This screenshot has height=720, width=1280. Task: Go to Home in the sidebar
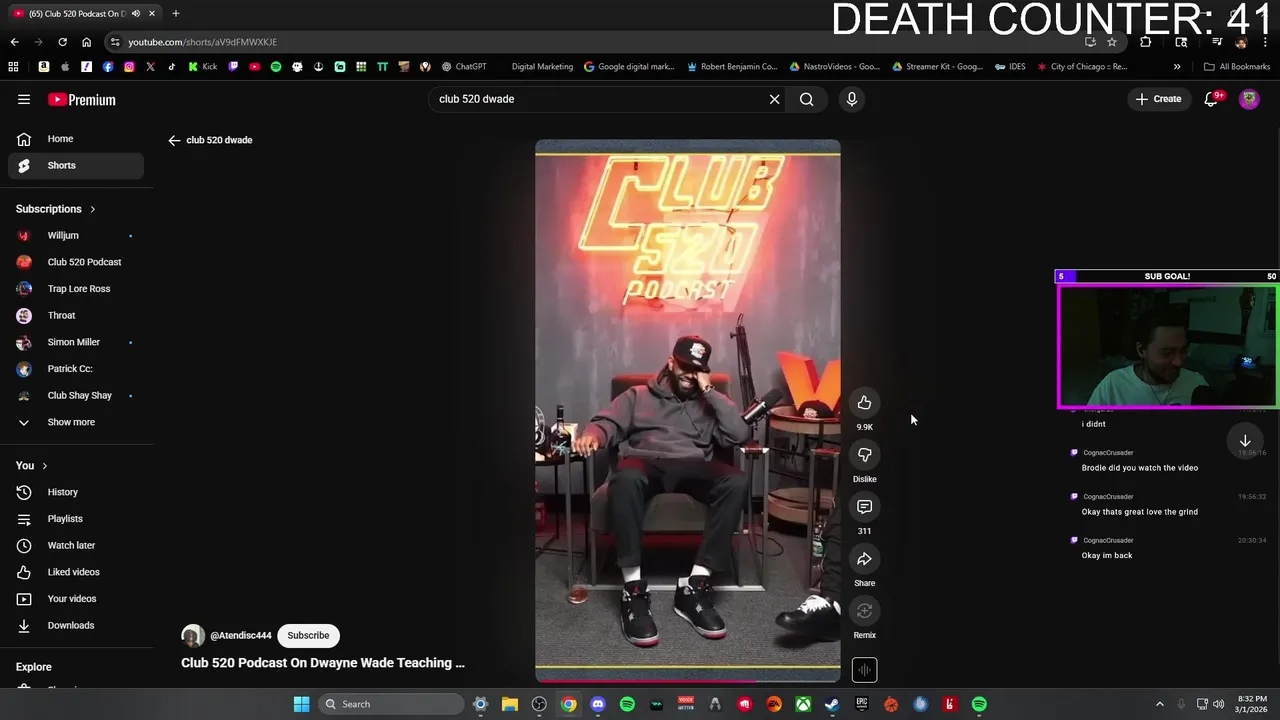pos(76,139)
